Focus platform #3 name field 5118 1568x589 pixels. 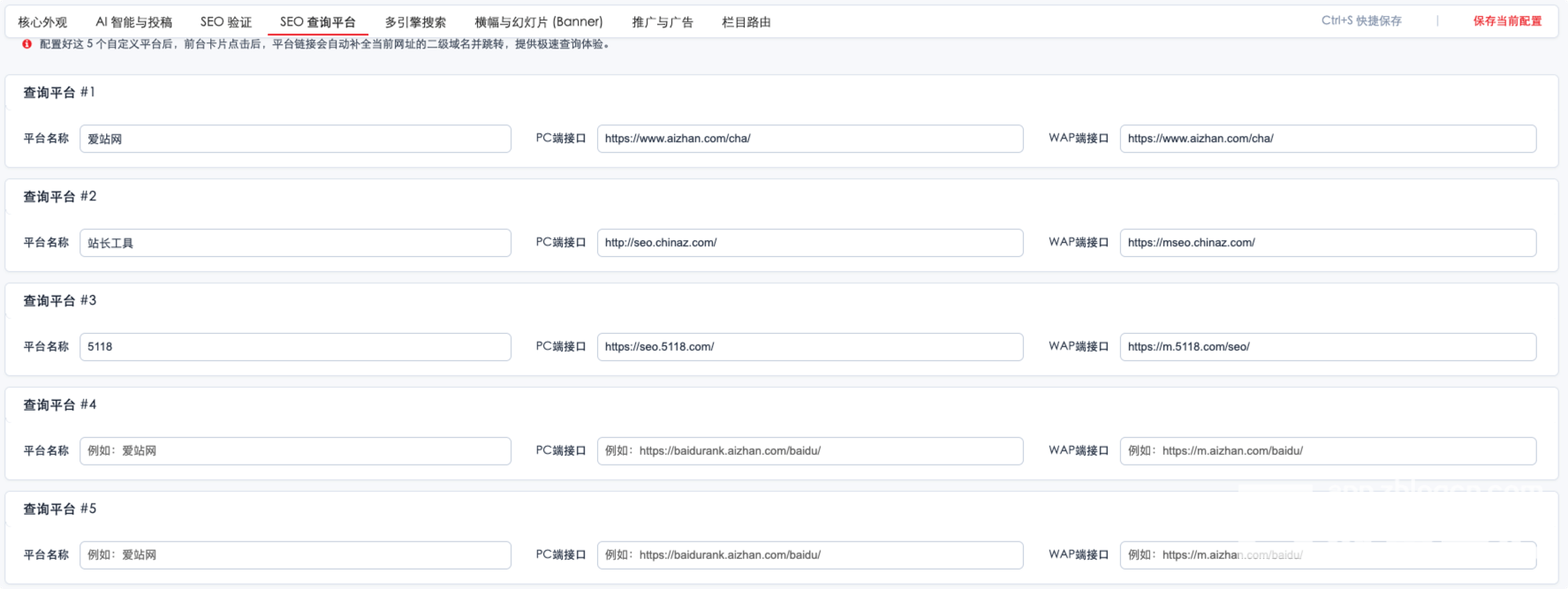coord(295,347)
